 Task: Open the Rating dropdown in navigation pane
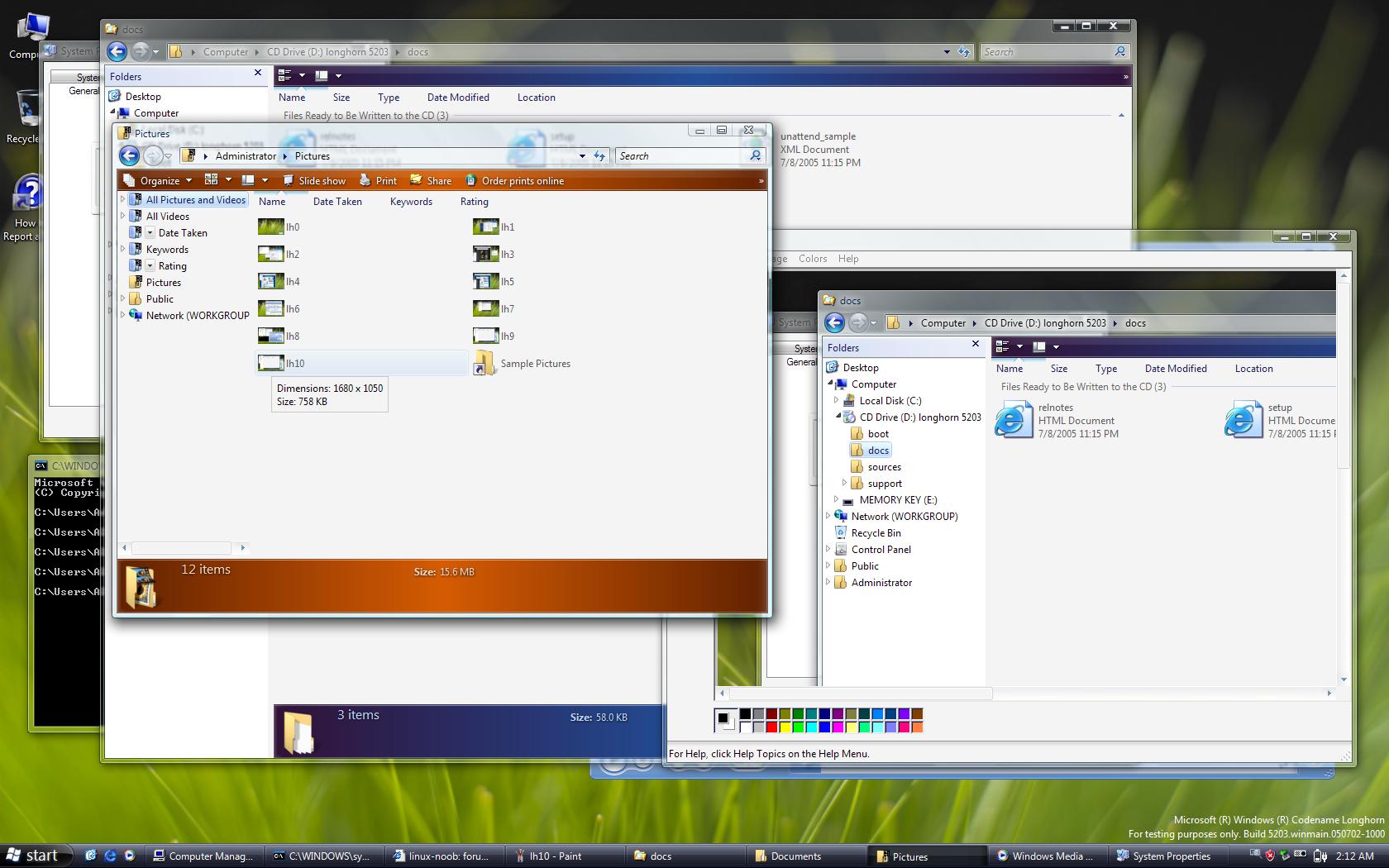[150, 266]
